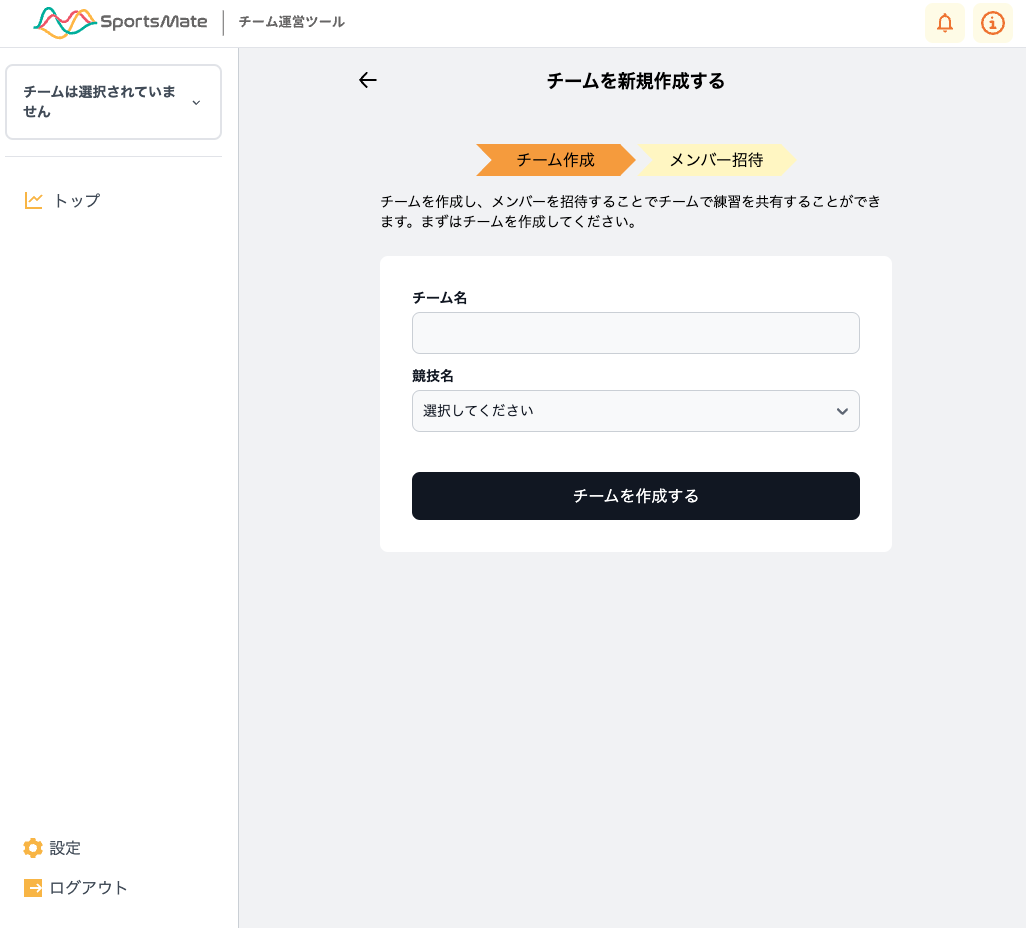Click the chevron in the 競技名 dropdown
Screen dimensions: 1026x928
point(842,411)
